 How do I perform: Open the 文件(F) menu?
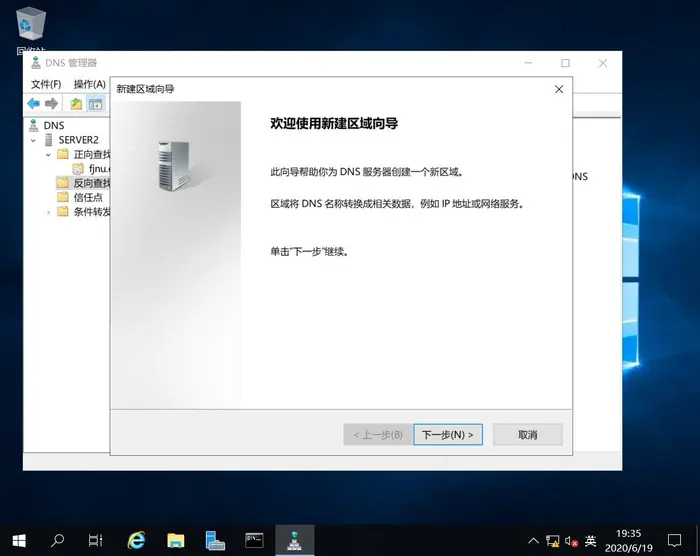coord(46,84)
